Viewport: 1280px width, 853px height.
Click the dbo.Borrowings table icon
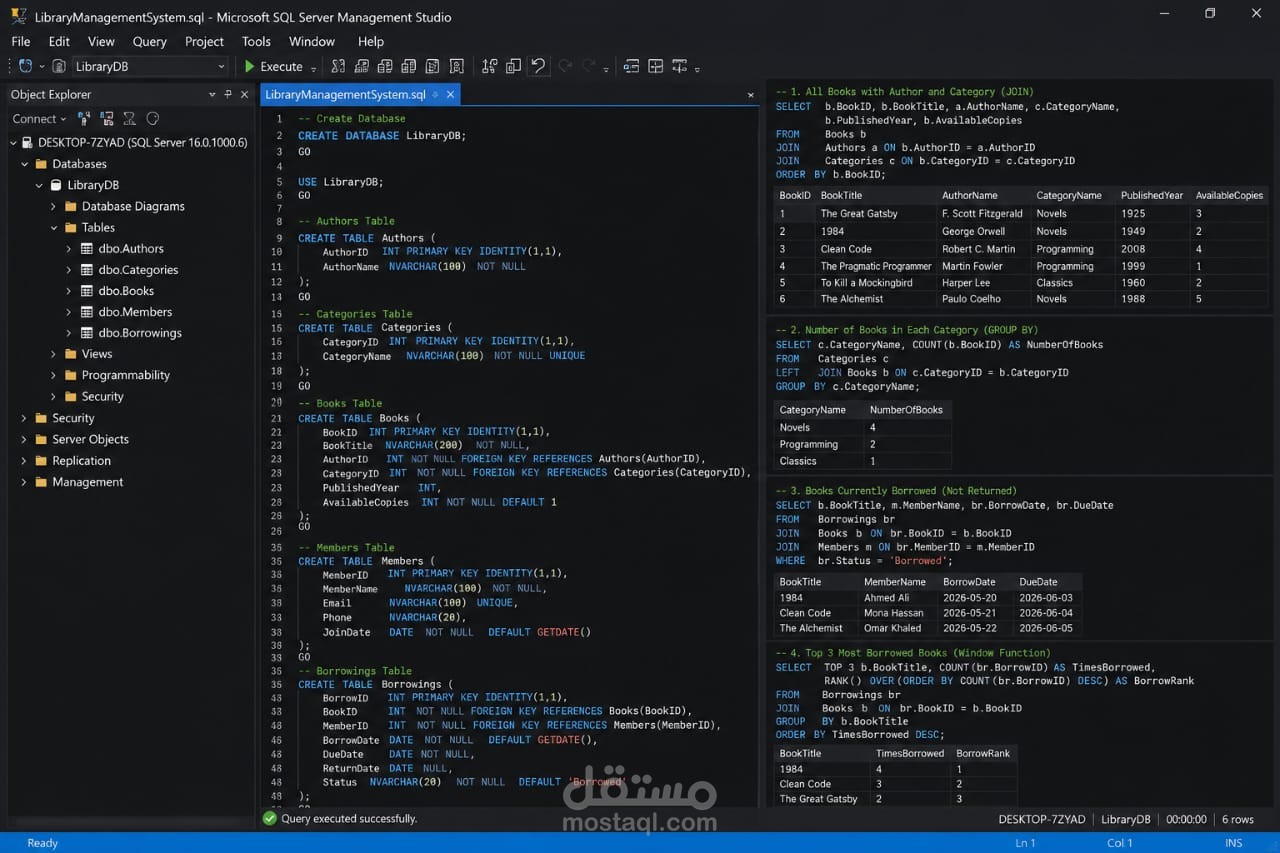point(87,333)
